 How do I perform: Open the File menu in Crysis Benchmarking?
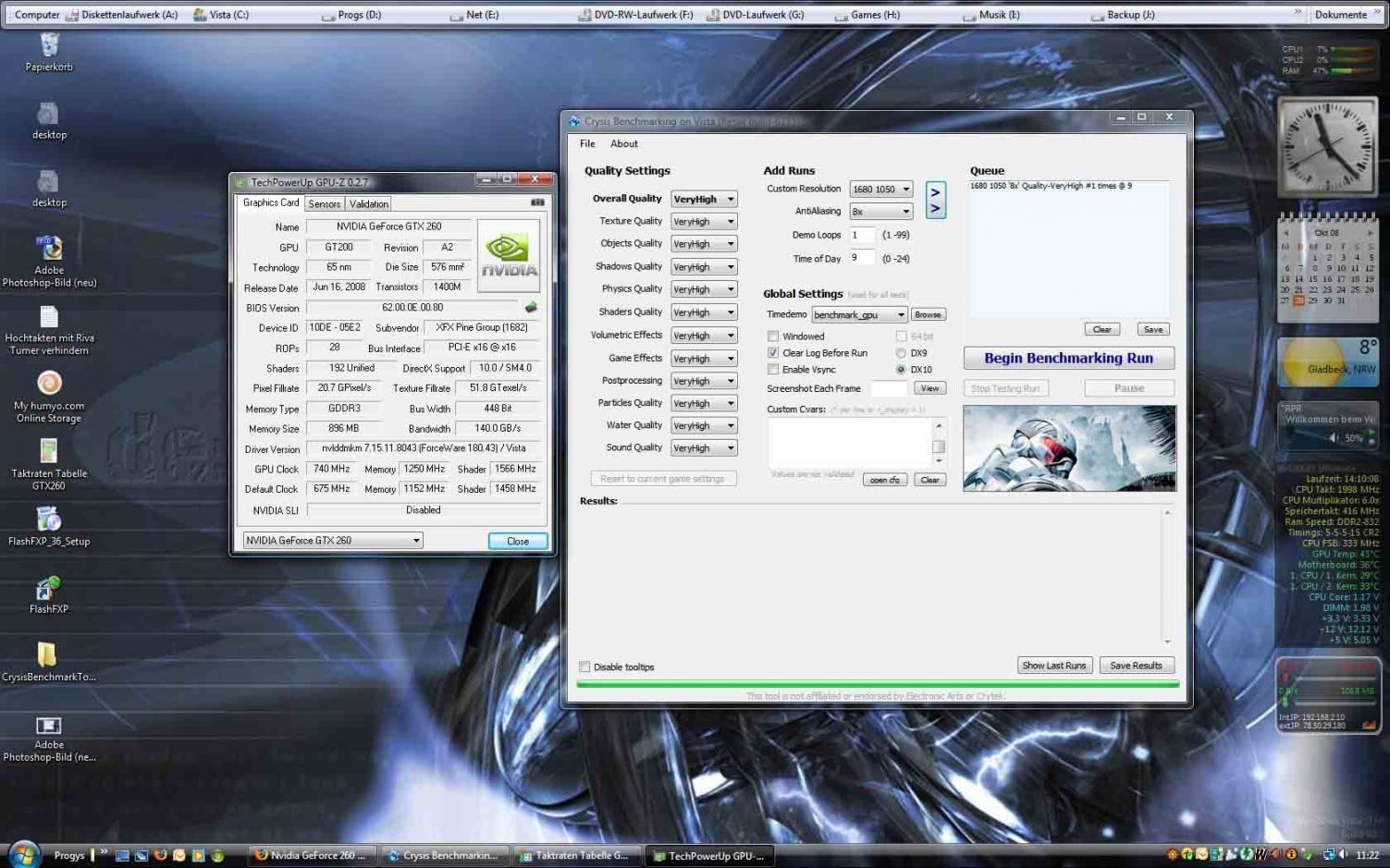click(x=587, y=143)
